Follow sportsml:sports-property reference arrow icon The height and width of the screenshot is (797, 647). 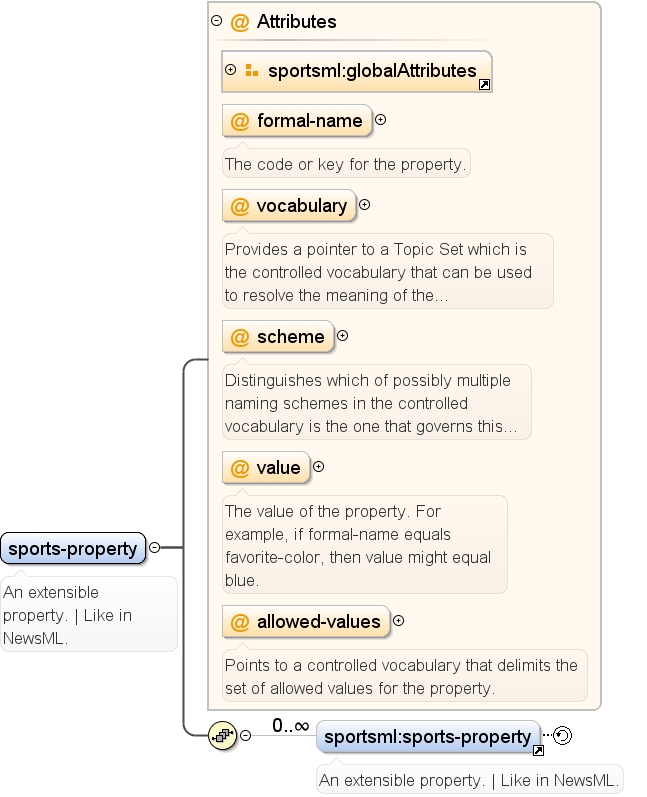538,750
